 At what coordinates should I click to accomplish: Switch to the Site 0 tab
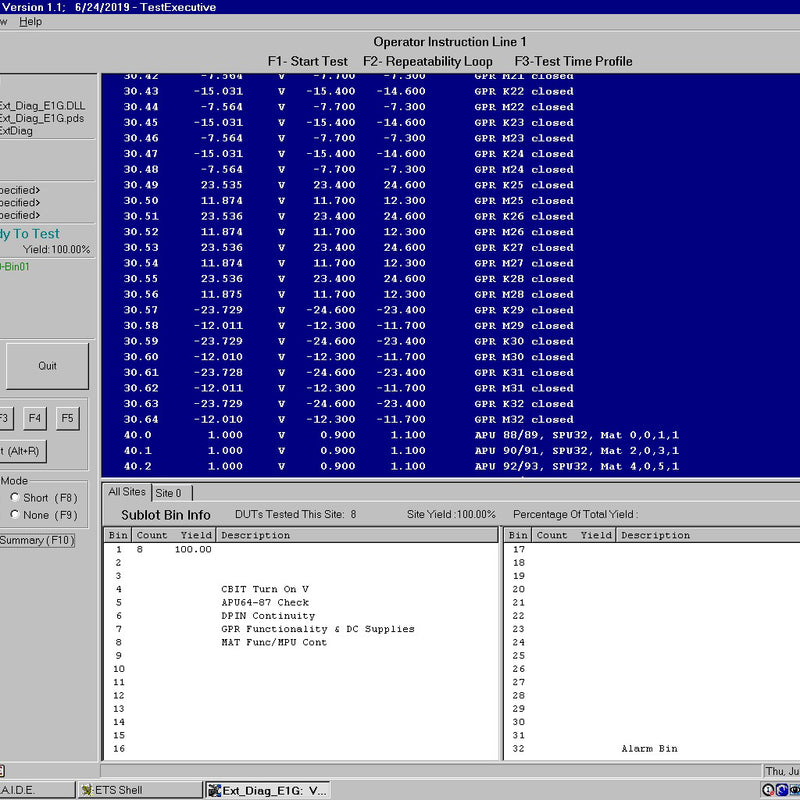click(x=170, y=493)
